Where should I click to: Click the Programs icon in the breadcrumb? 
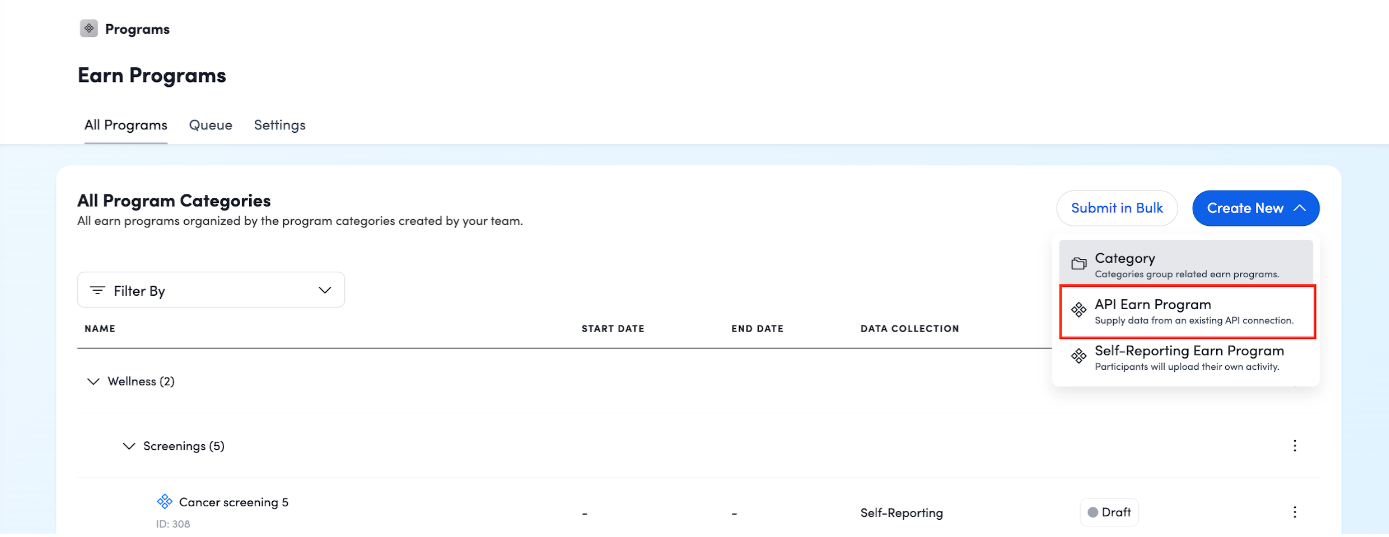tap(89, 29)
